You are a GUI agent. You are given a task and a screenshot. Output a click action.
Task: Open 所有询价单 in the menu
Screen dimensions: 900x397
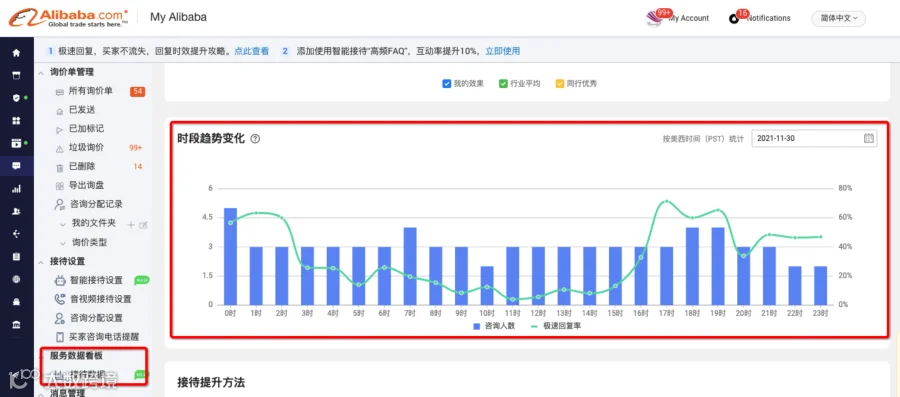click(91, 91)
